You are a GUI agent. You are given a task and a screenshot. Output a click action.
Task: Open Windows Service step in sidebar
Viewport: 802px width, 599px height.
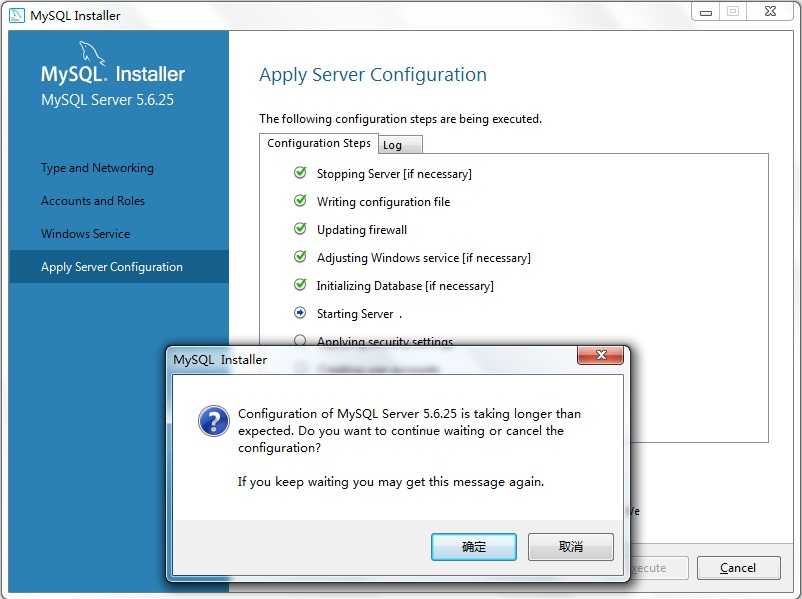point(85,234)
